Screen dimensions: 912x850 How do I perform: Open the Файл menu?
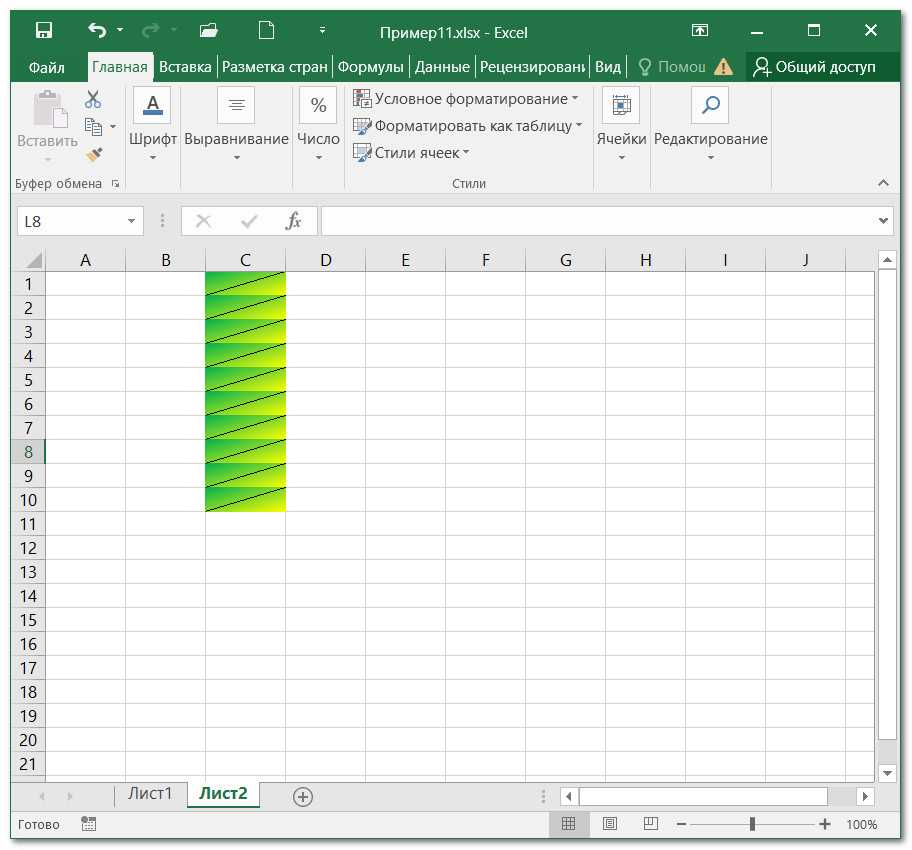tap(46, 67)
